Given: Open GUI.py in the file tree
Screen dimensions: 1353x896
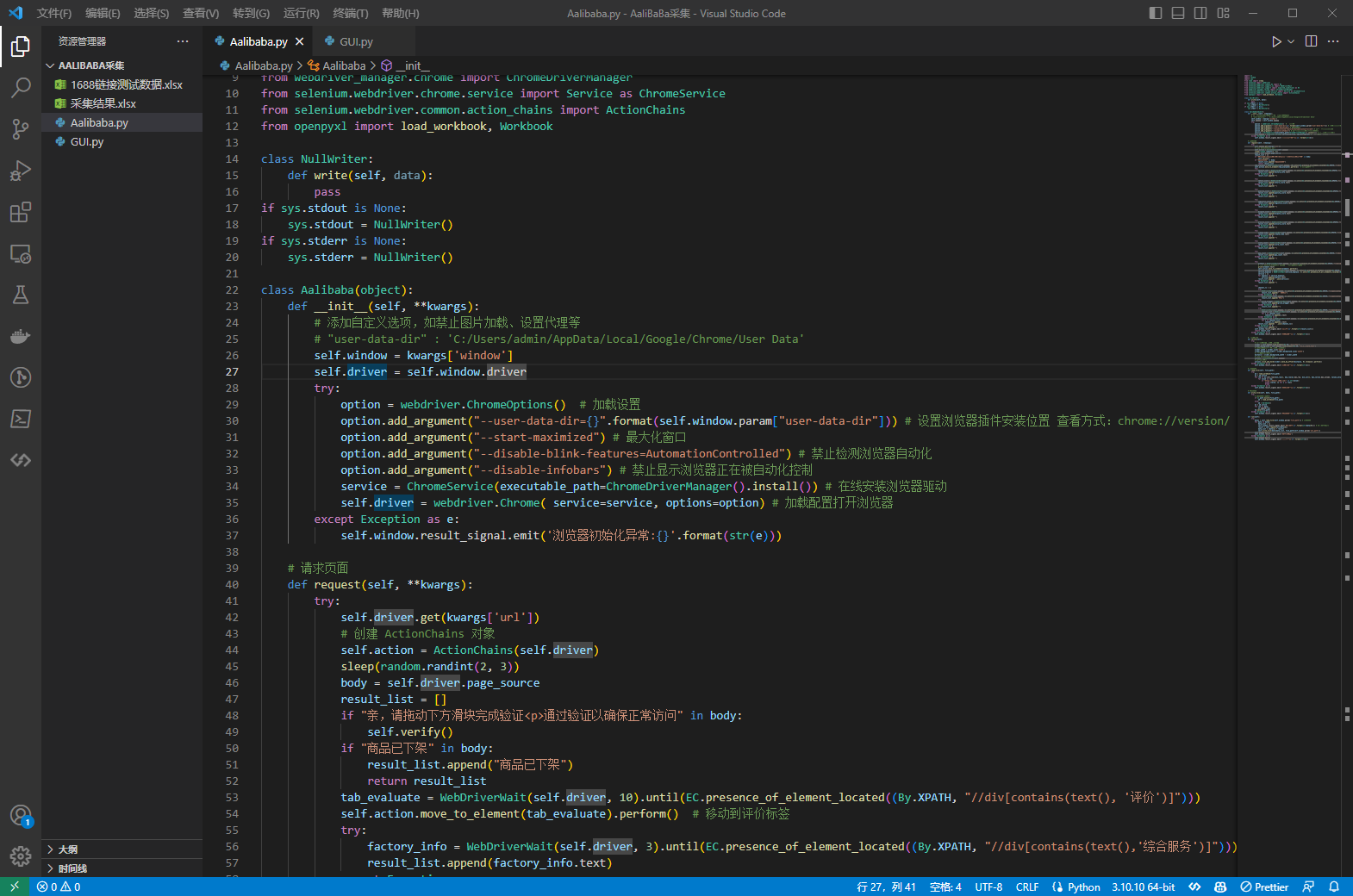Looking at the screenshot, I should pos(122,141).
